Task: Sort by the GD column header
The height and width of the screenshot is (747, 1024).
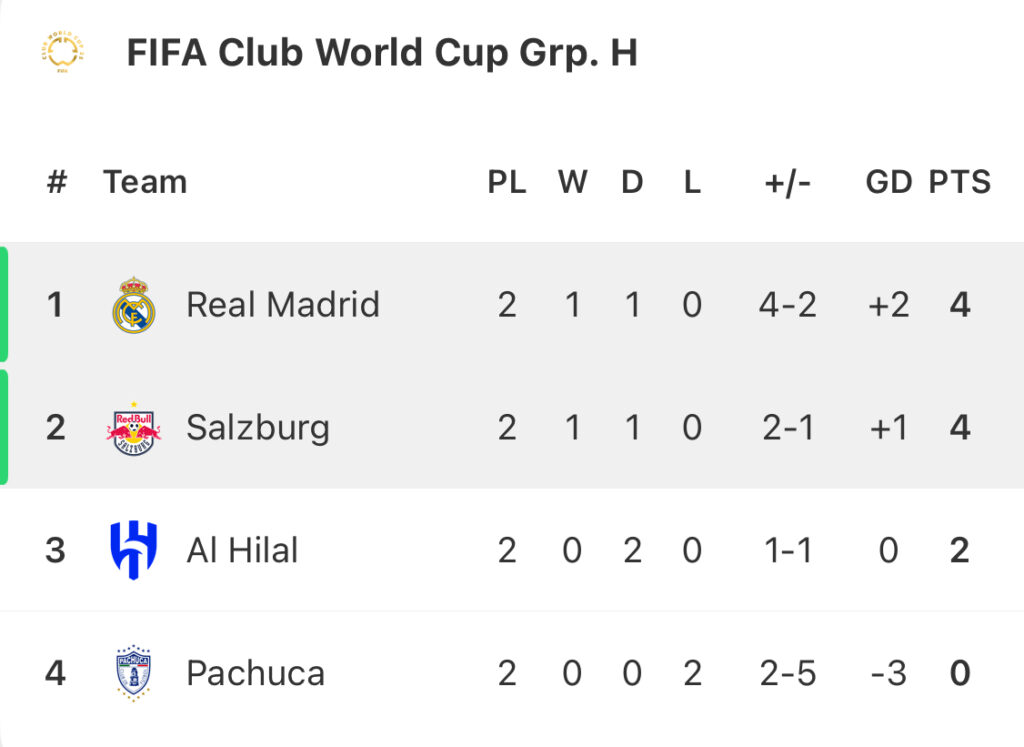Action: [889, 182]
